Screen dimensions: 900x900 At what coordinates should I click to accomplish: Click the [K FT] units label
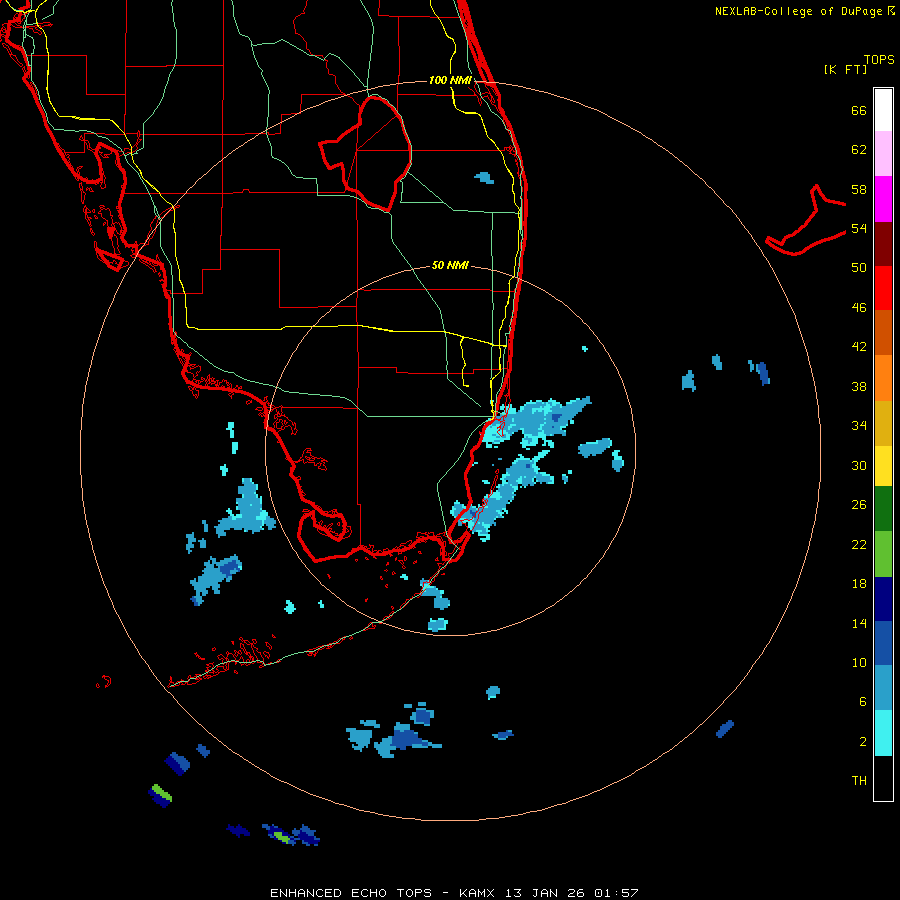point(845,69)
